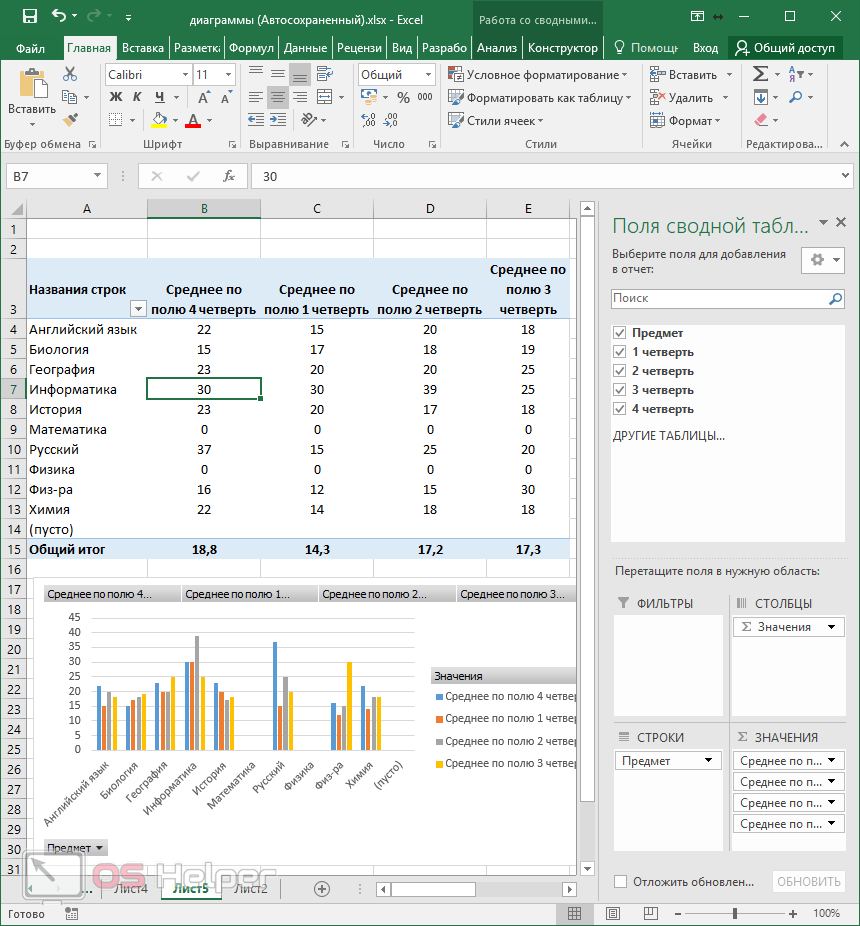This screenshot has width=860, height=926.
Task: Apply bold with the Ж button
Action: (115, 97)
